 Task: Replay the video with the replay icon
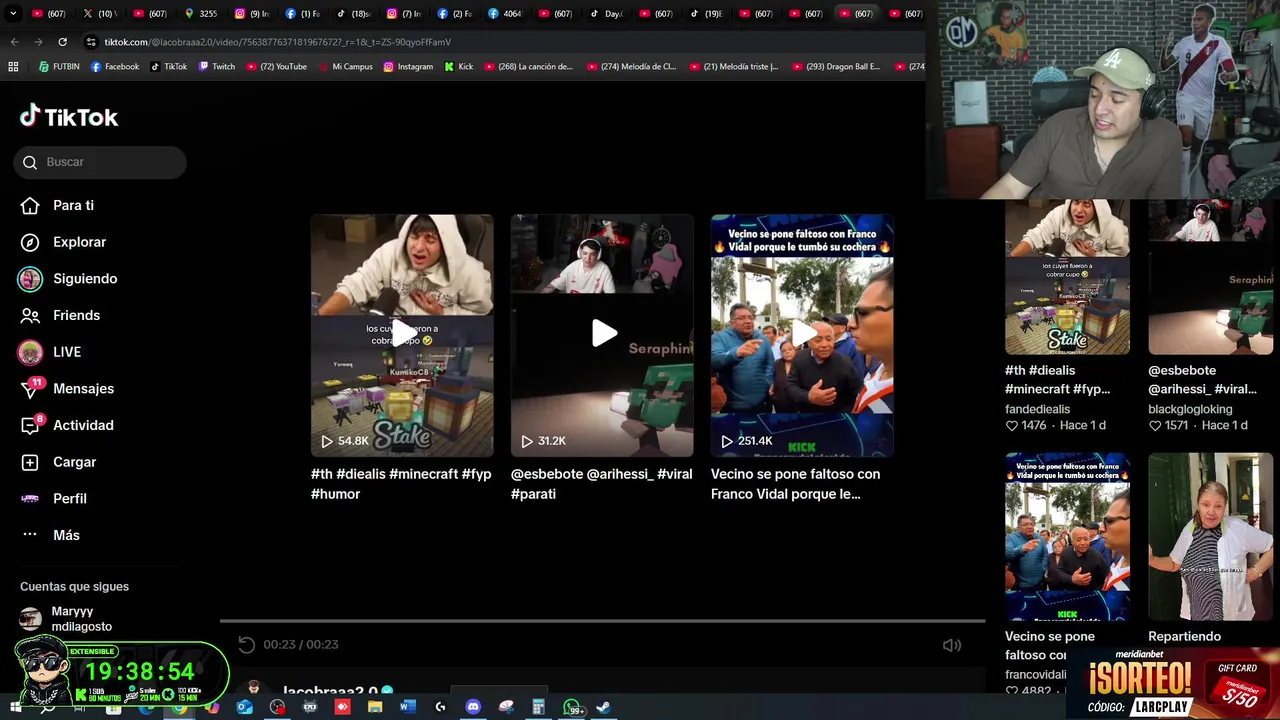[247, 645]
